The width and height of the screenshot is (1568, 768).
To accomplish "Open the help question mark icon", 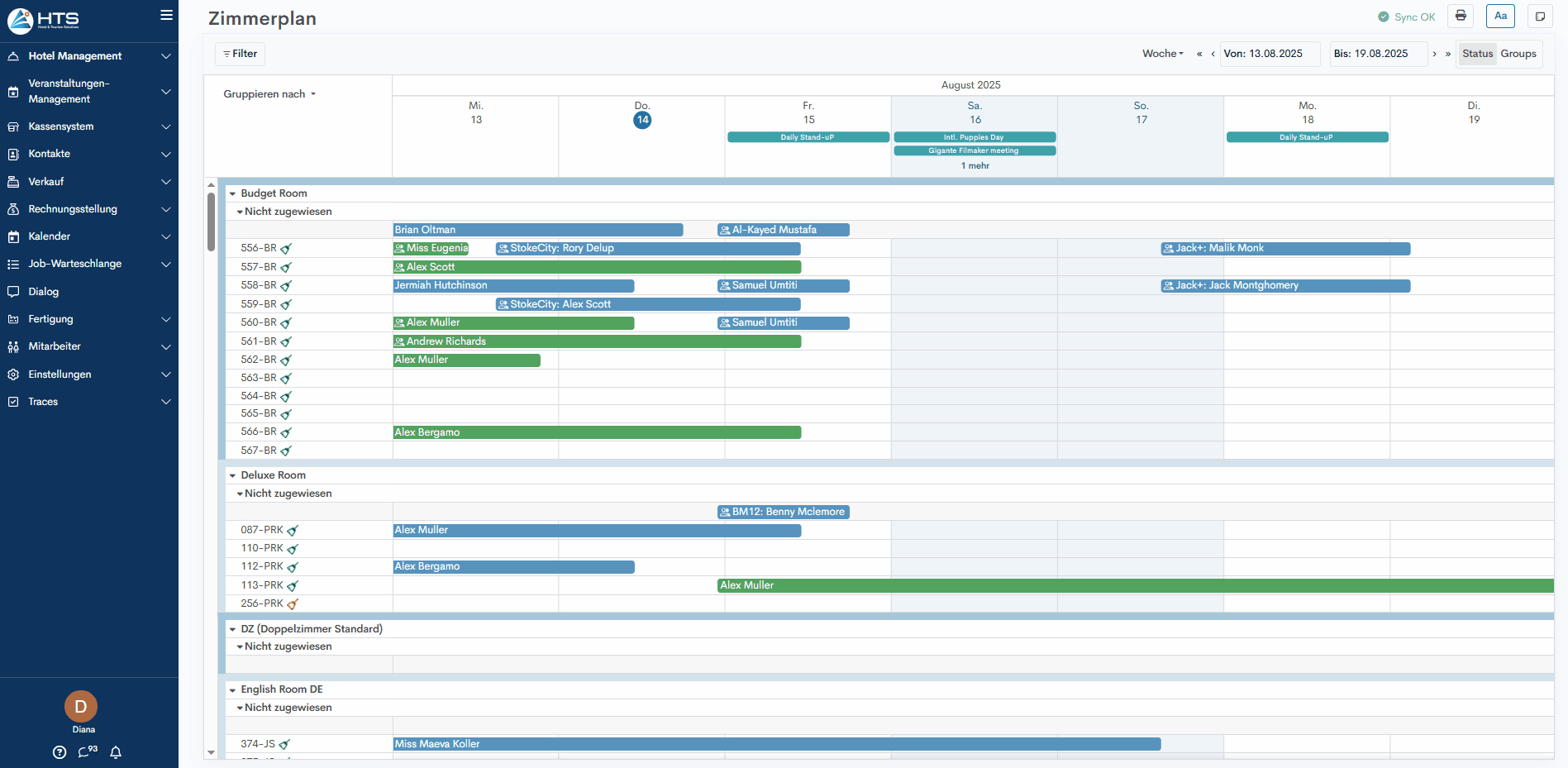I will click(60, 752).
